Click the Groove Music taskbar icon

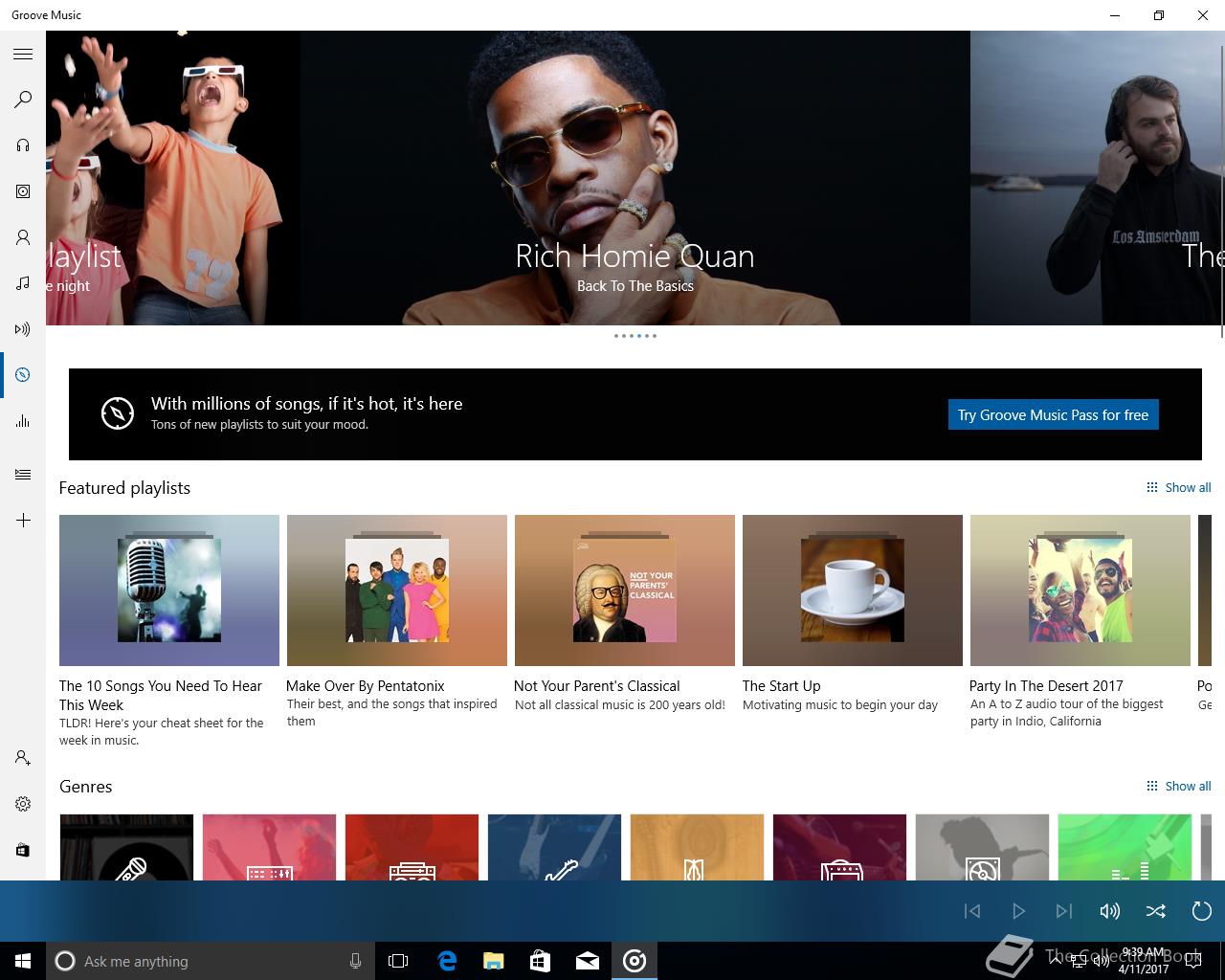tap(635, 961)
